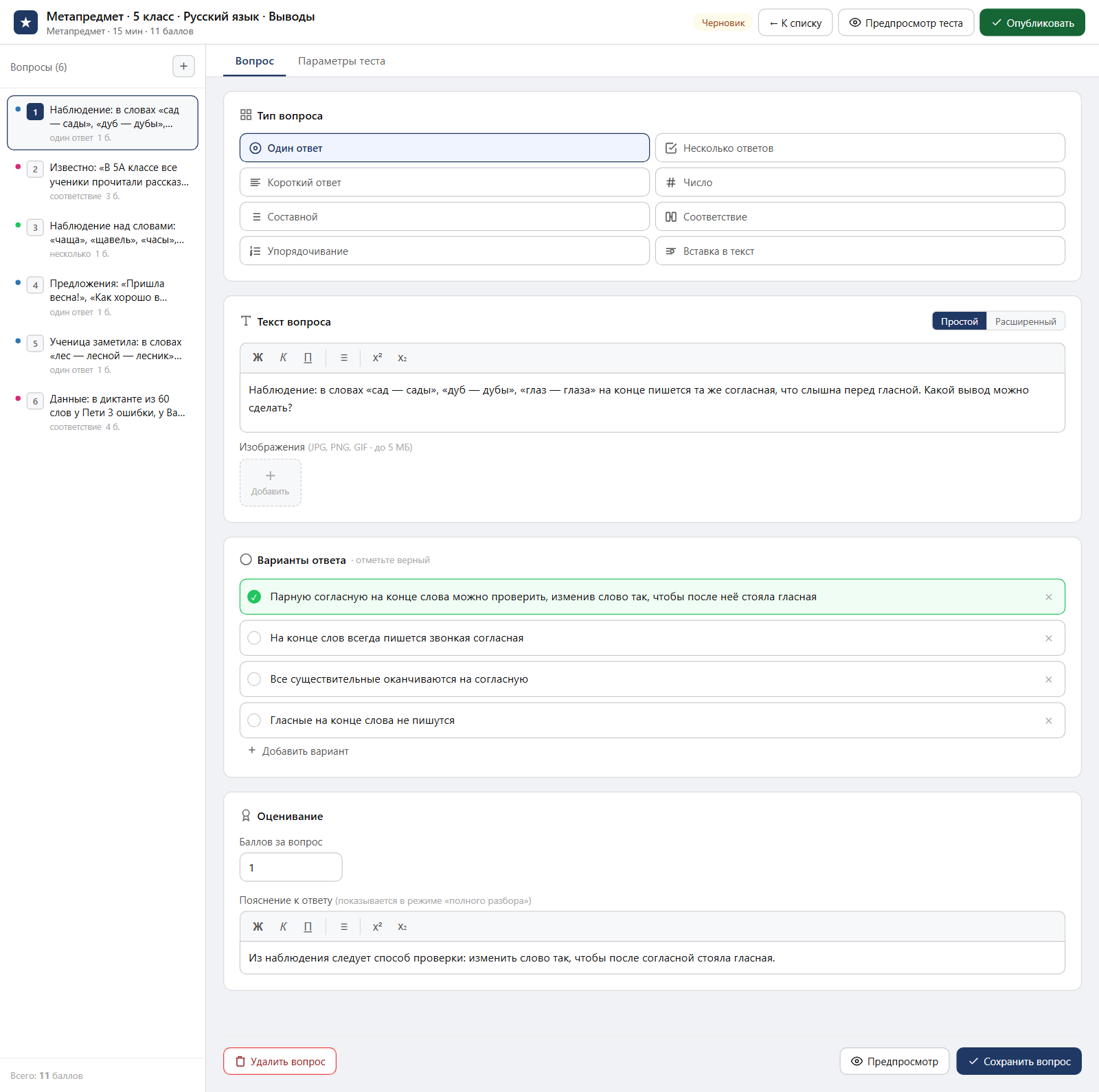
Task: Insert list in explanation editor toolbar
Action: pyautogui.click(x=344, y=926)
